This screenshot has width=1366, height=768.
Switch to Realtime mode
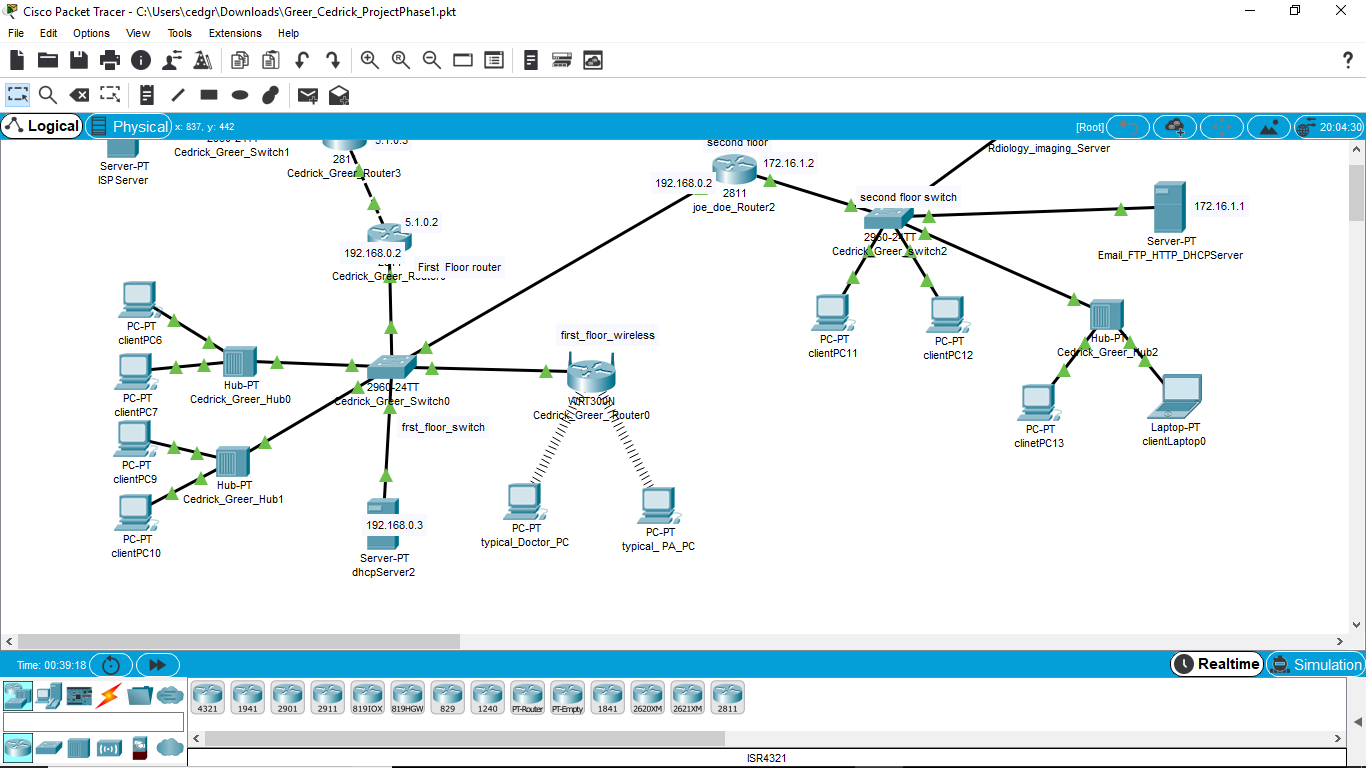(x=1217, y=664)
